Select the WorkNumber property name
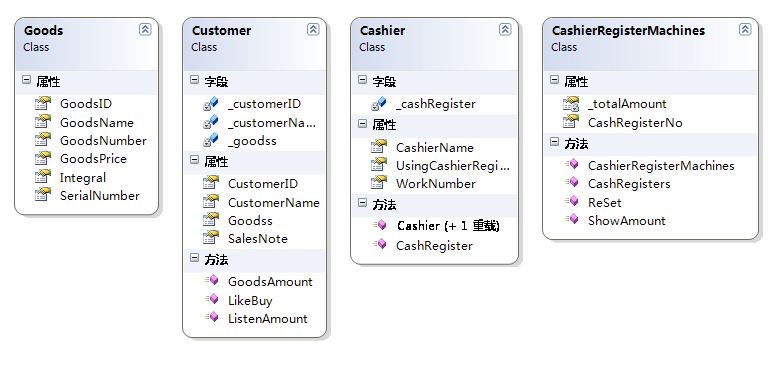Screen dimensions: 783x376 (x=435, y=184)
